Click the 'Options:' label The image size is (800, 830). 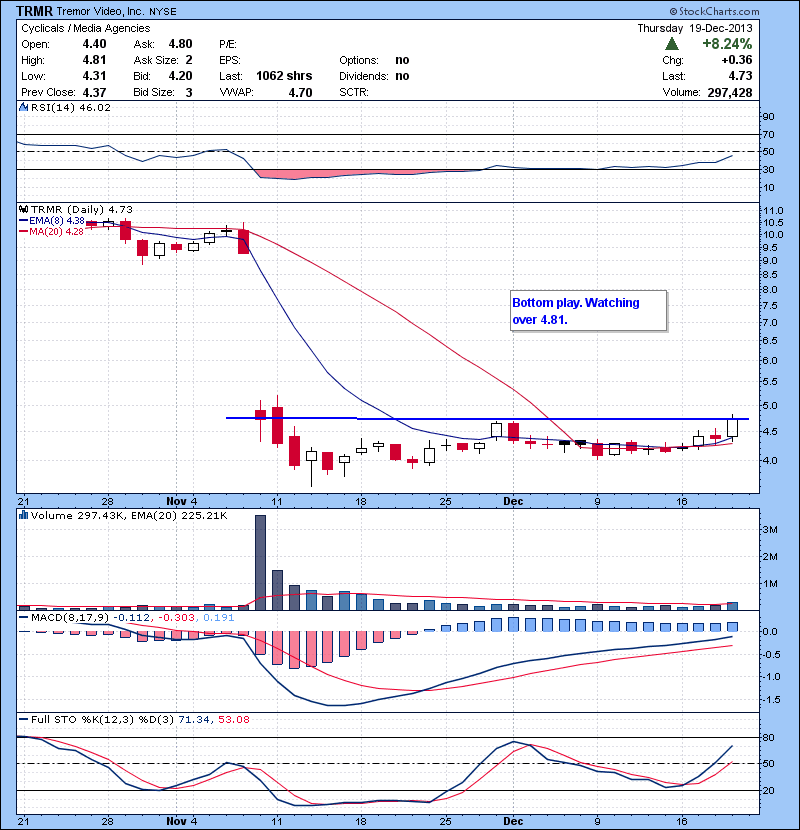pyautogui.click(x=359, y=60)
